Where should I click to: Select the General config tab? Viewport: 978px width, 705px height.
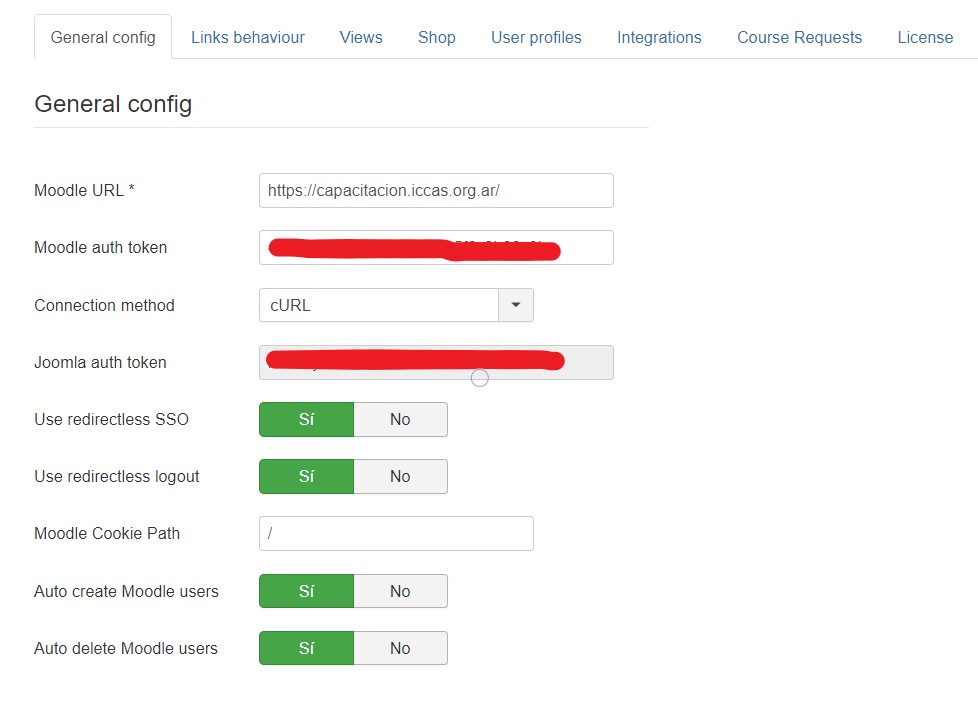(103, 37)
